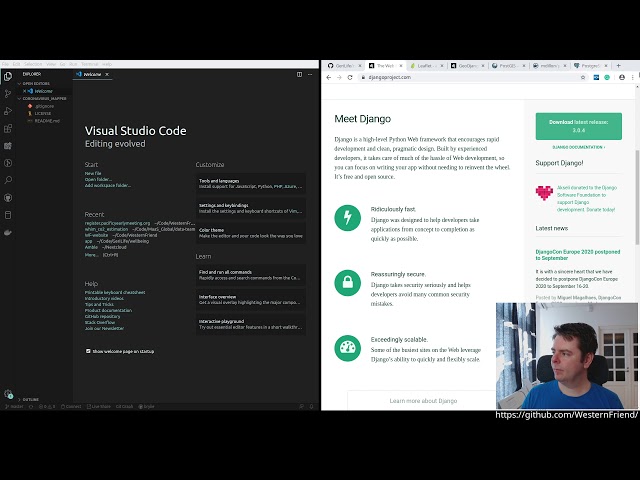Image resolution: width=640 pixels, height=480 pixels.
Task: Open the .gitignore file in Explorer
Action: click(x=44, y=106)
